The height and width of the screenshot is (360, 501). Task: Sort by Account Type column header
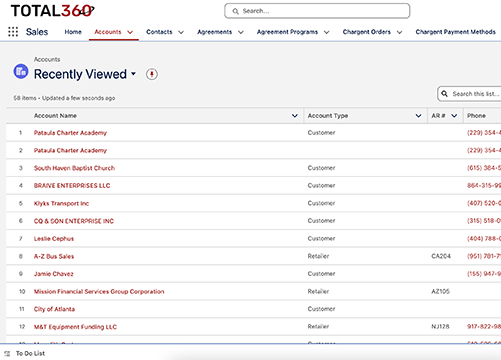point(328,116)
